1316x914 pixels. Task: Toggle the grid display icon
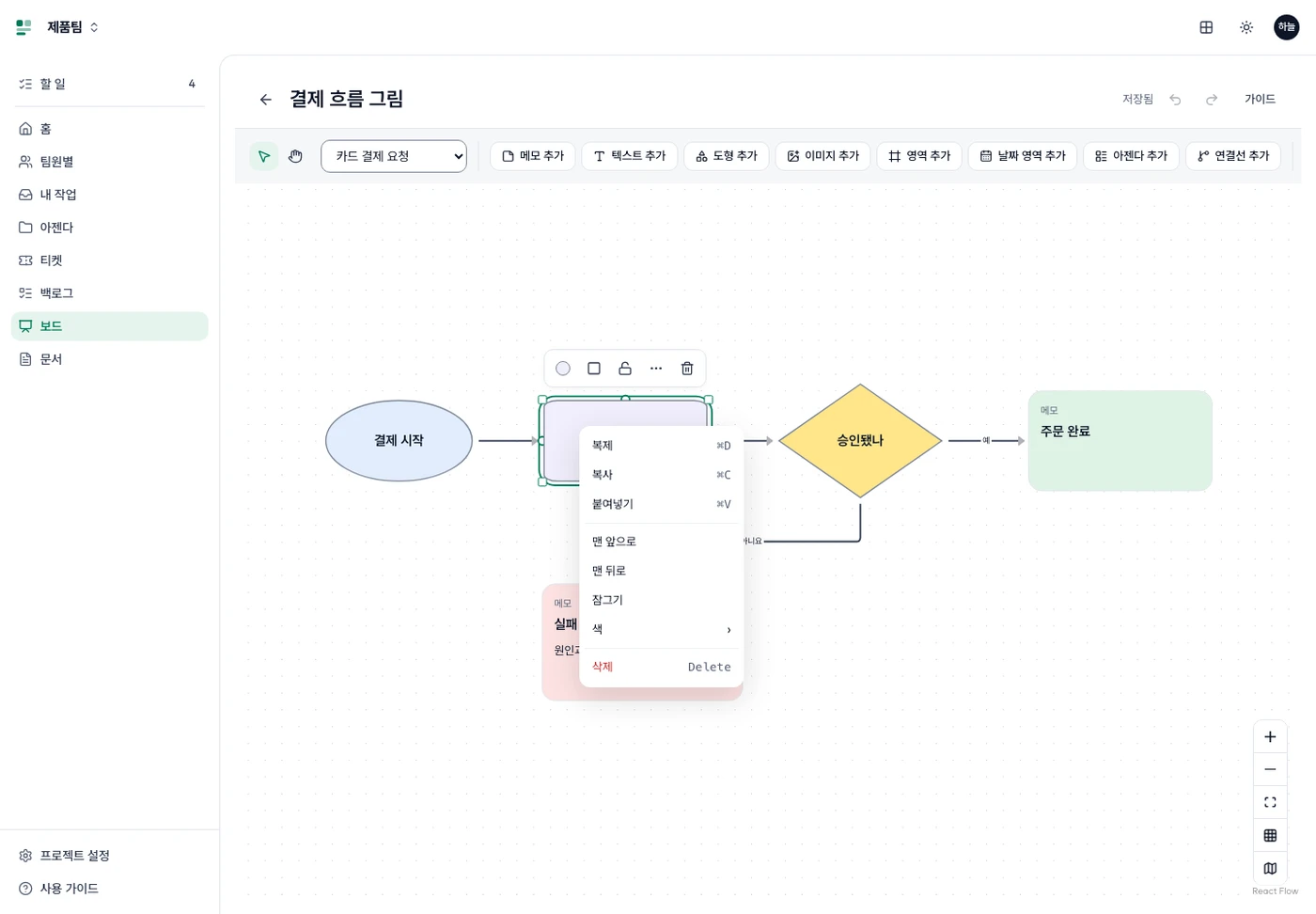click(1270, 835)
